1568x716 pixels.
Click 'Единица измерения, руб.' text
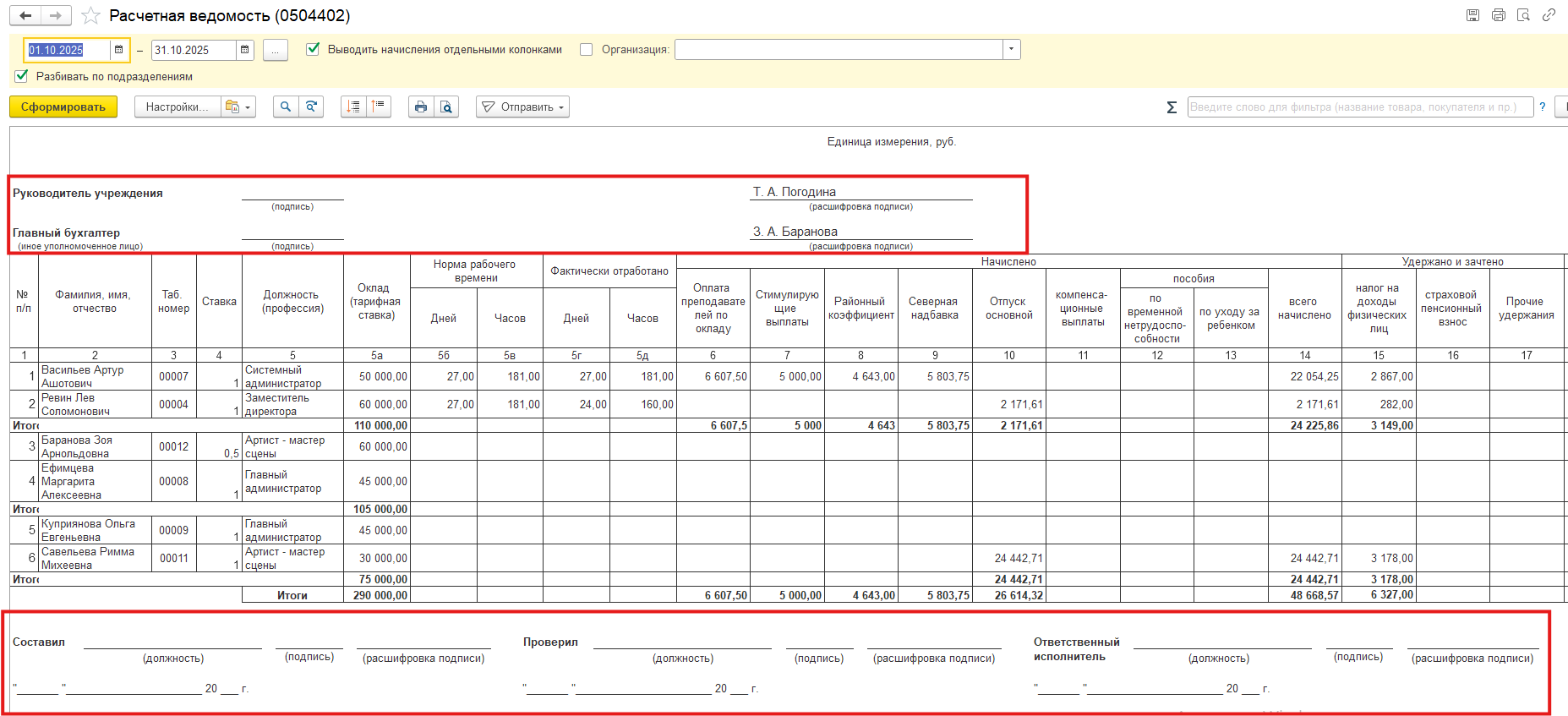tap(892, 142)
